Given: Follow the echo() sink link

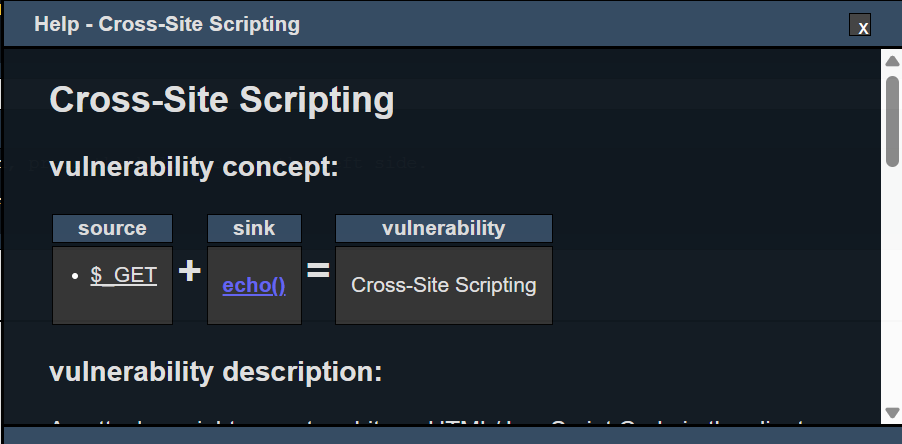Looking at the screenshot, I should coord(254,286).
